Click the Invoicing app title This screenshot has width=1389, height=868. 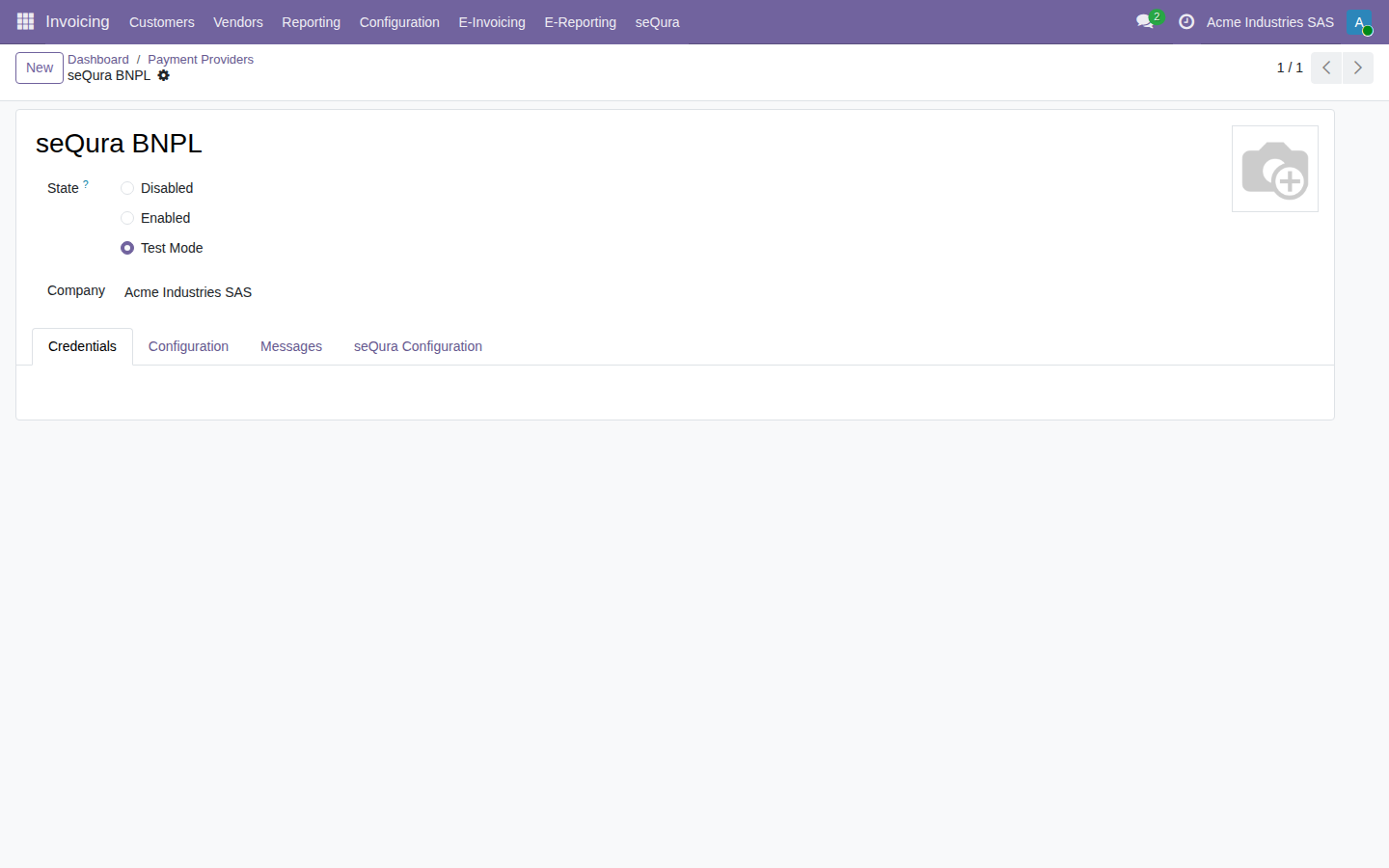[x=77, y=21]
